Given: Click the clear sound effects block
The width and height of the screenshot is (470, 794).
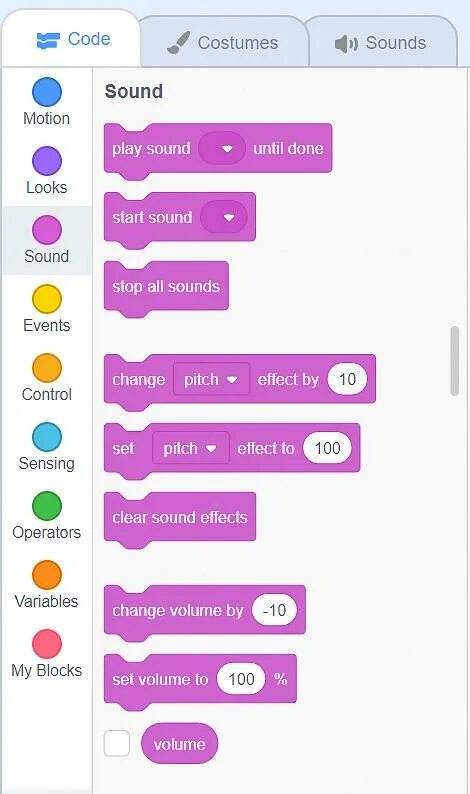Looking at the screenshot, I should [x=180, y=518].
